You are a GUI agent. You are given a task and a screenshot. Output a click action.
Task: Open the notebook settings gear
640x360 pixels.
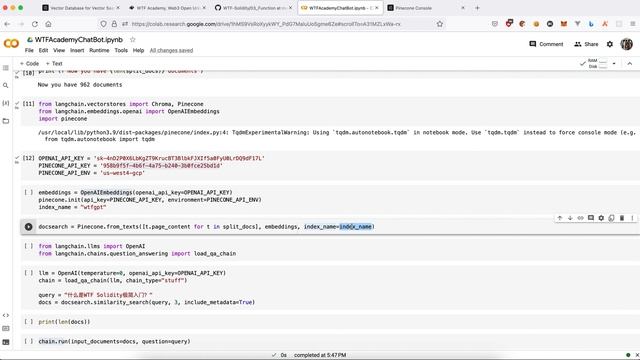(x=610, y=44)
